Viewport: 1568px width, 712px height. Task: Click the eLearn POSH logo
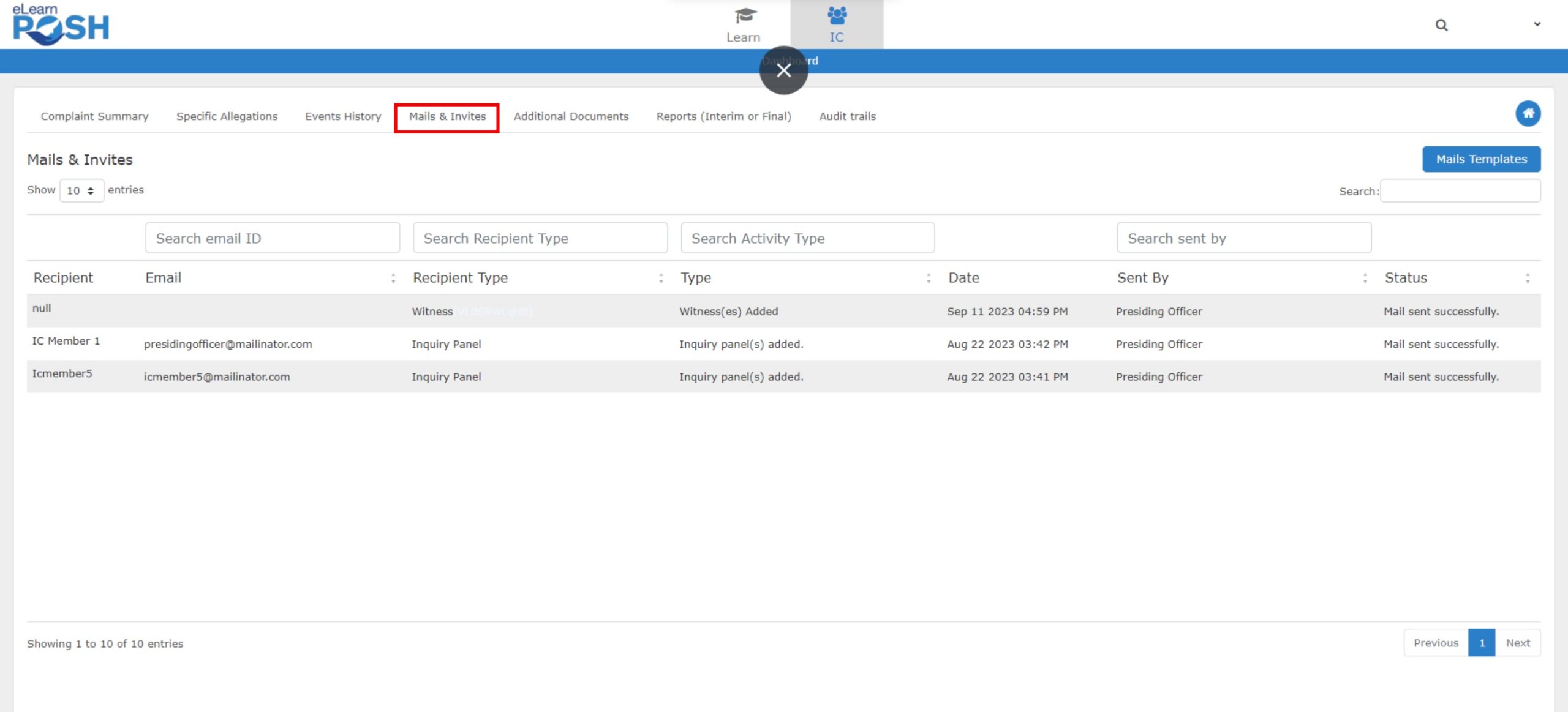point(61,24)
